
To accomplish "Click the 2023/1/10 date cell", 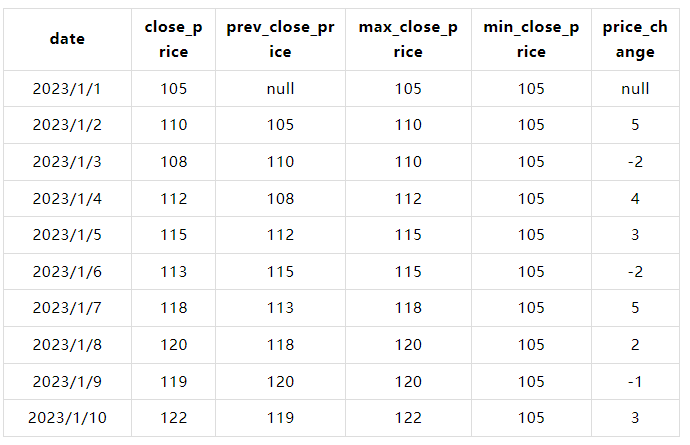I will click(x=67, y=417).
